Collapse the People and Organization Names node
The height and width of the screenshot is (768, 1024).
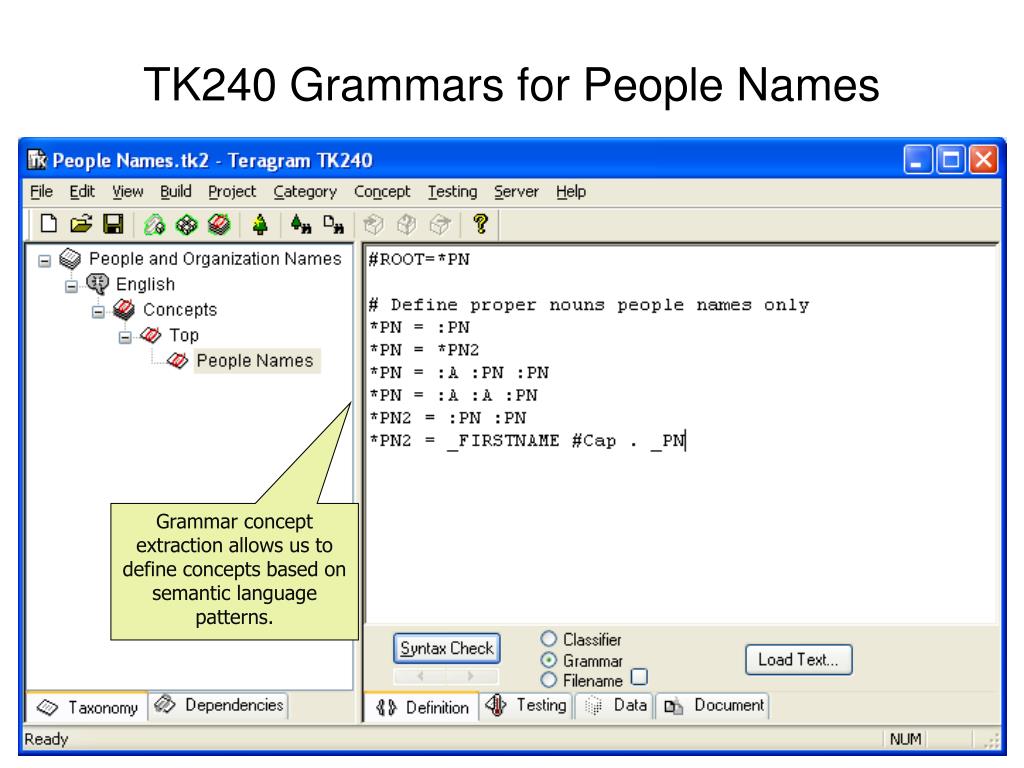click(x=44, y=261)
